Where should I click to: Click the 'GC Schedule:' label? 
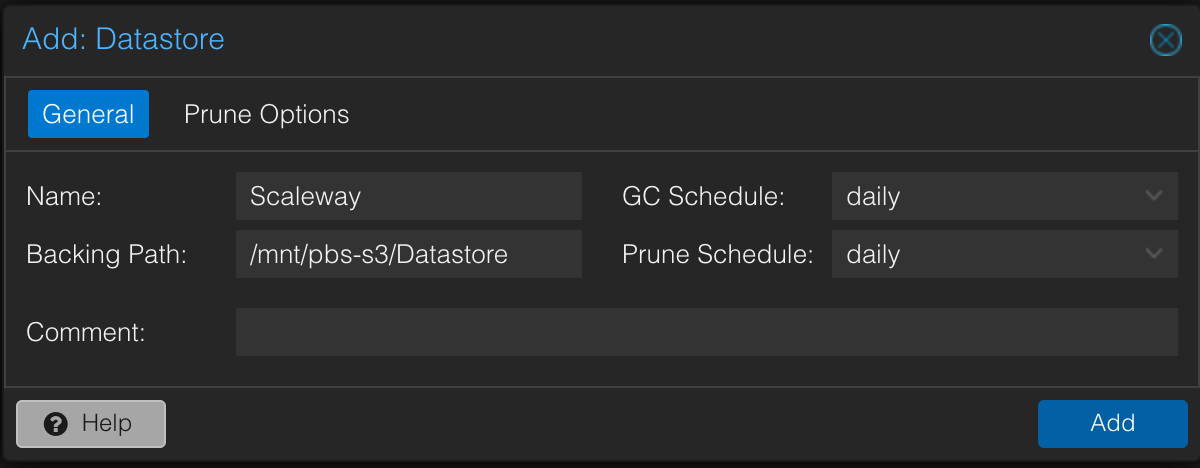[703, 197]
